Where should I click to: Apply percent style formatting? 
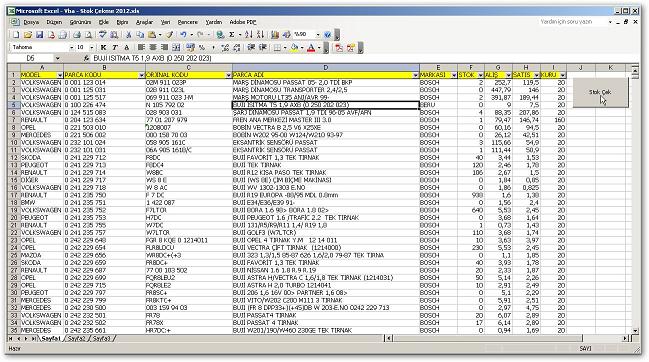202,48
